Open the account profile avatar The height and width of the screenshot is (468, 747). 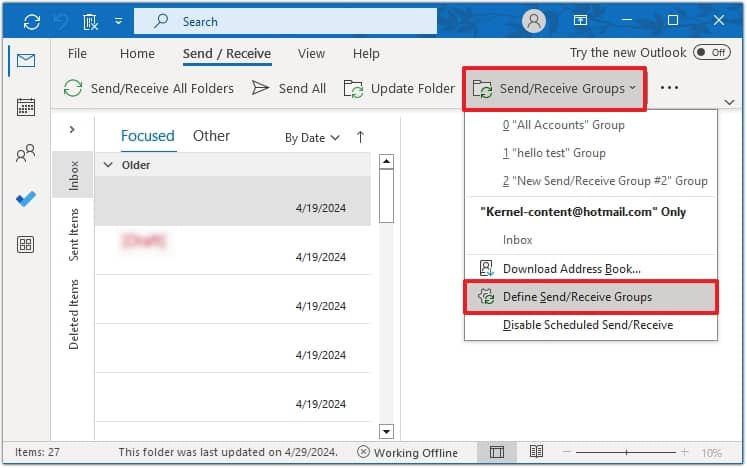pos(534,21)
